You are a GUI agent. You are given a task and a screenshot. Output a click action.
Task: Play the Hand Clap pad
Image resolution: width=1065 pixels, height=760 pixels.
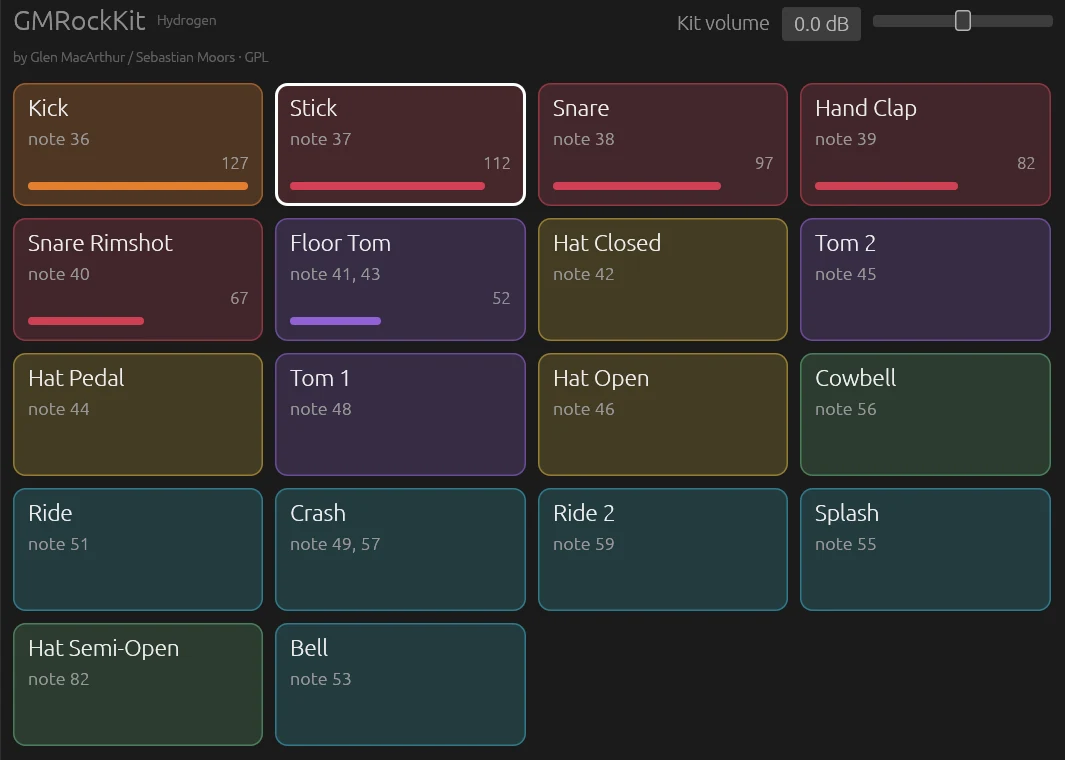[x=925, y=144]
